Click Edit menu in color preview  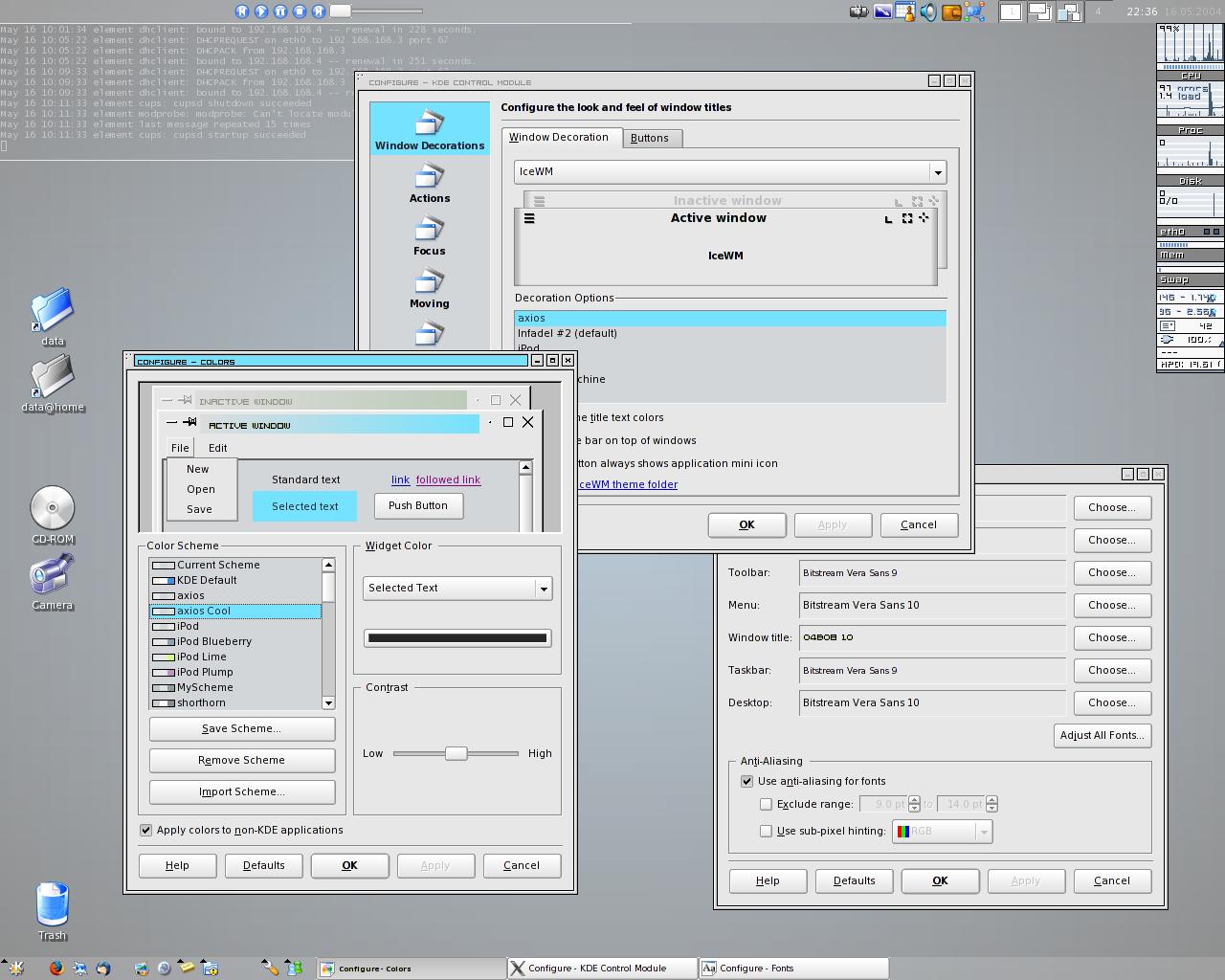tap(218, 448)
